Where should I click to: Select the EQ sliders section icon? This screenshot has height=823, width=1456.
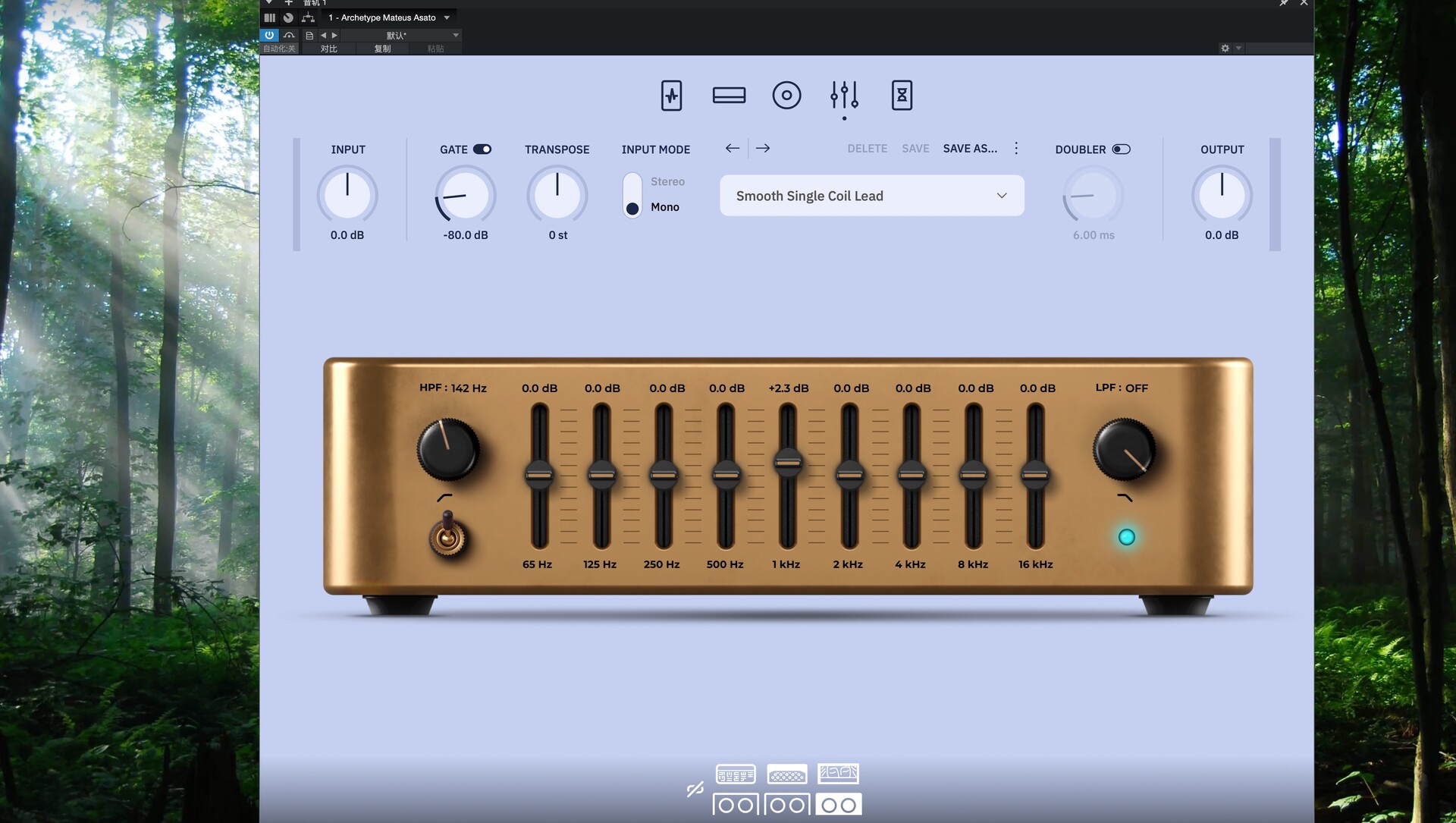click(844, 96)
